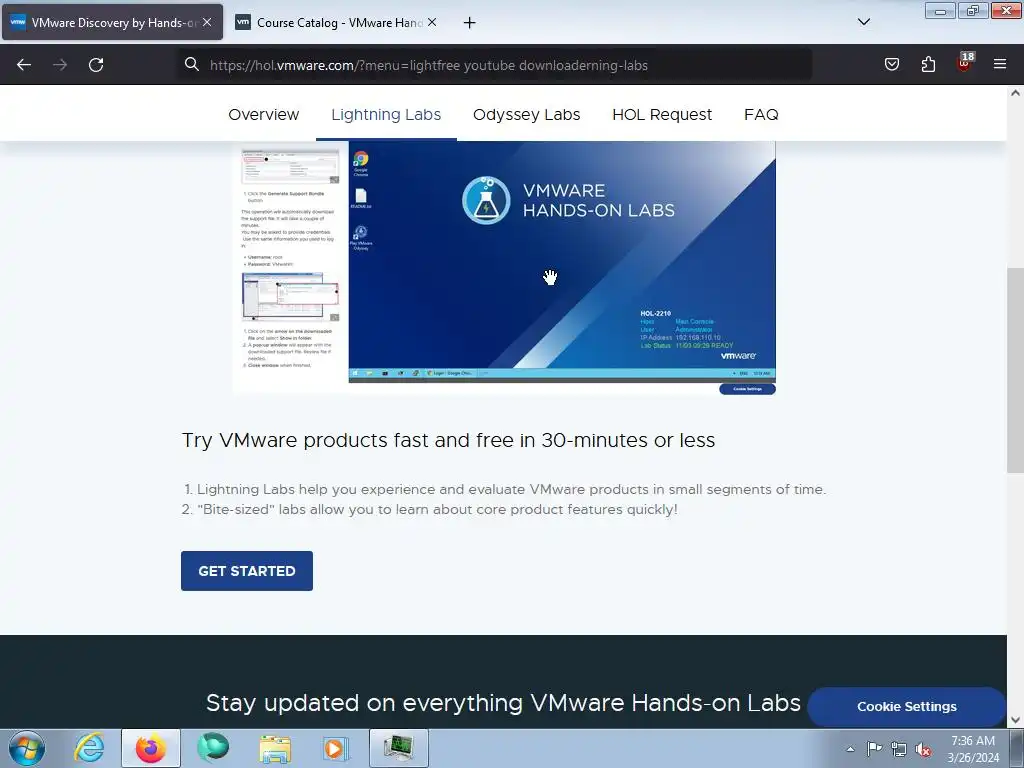Click the search magnifier in address bar
Image resolution: width=1024 pixels, height=768 pixels.
click(191, 64)
